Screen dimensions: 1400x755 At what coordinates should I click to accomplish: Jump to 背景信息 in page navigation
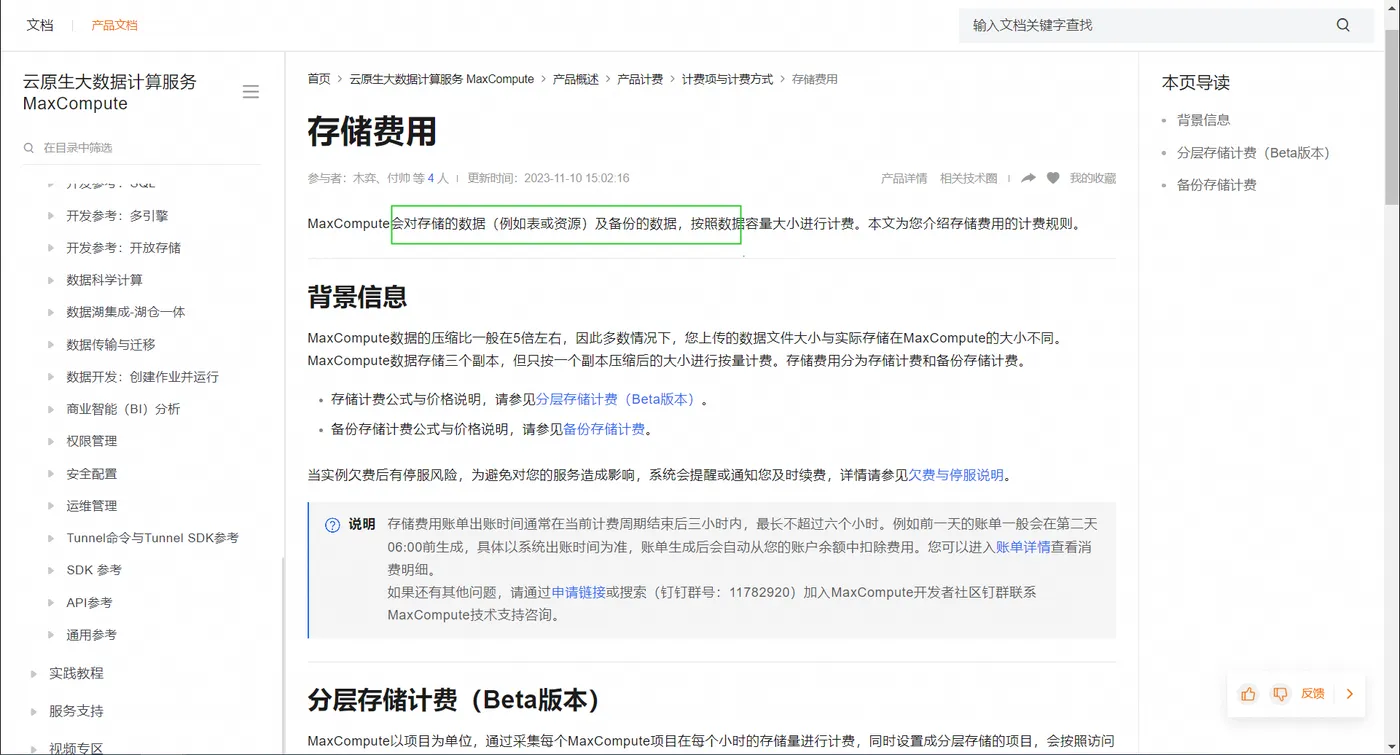point(1203,120)
